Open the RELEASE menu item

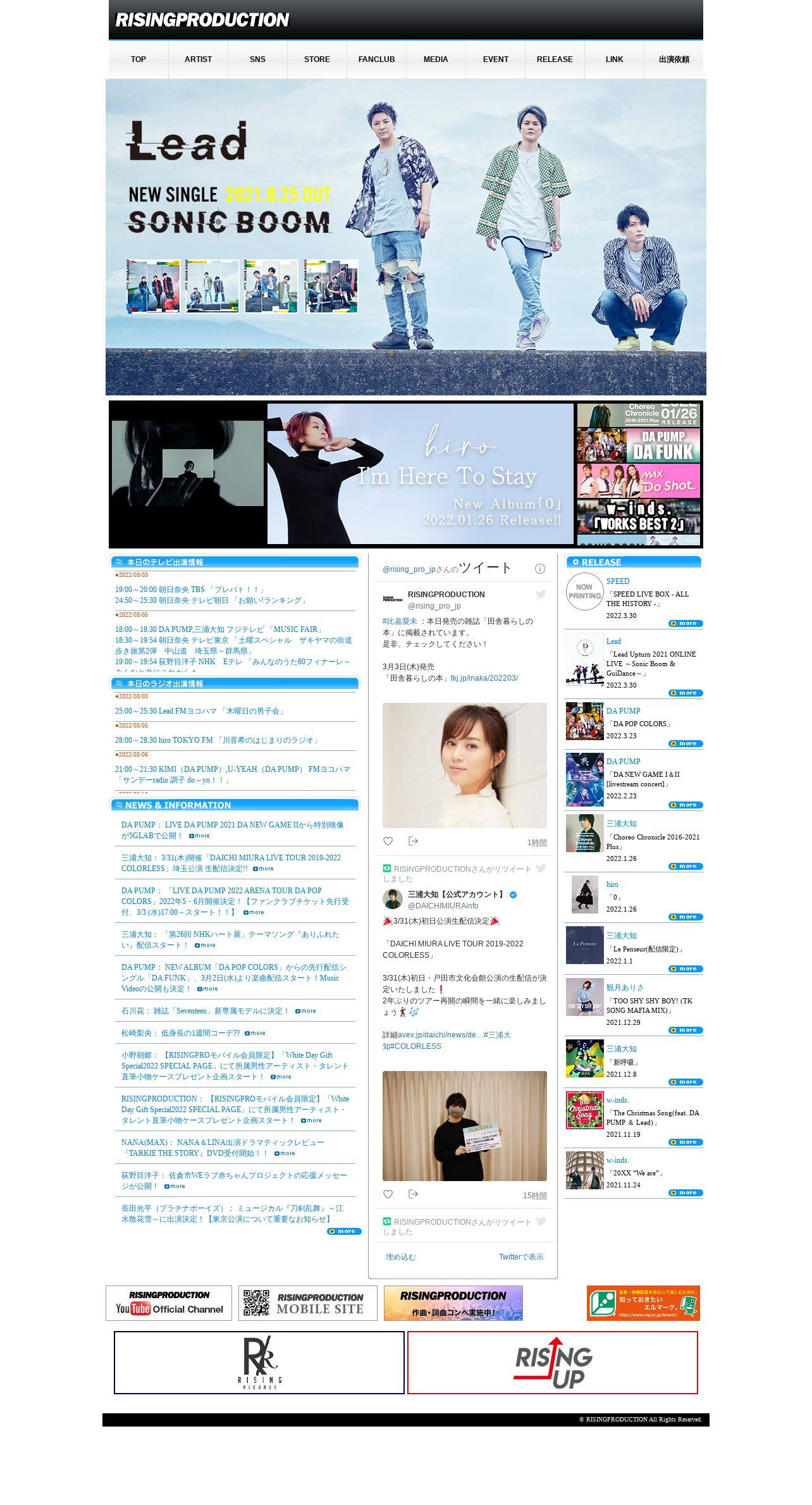point(555,59)
